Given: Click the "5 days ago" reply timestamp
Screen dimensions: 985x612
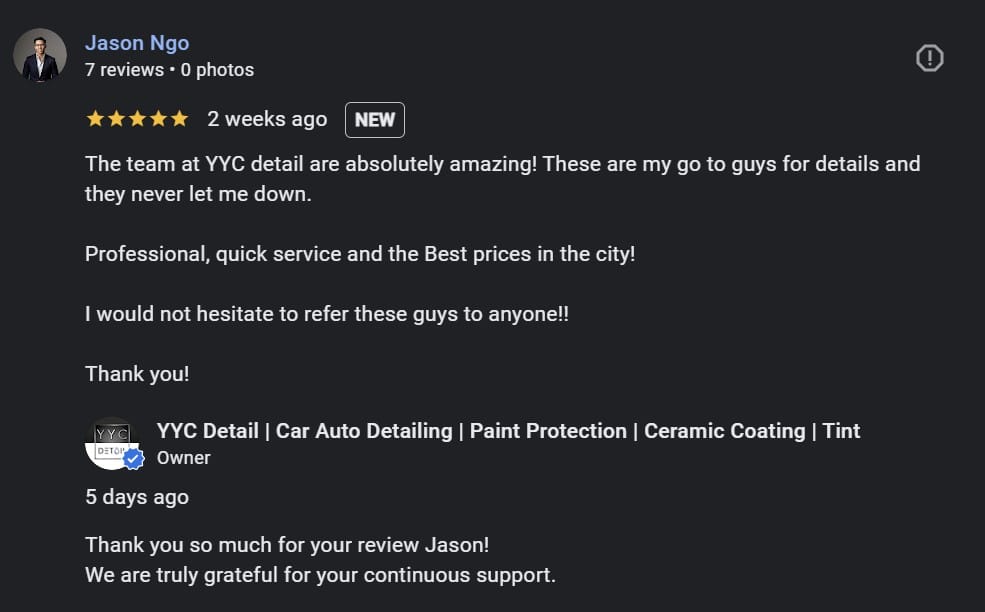Looking at the screenshot, I should [x=137, y=496].
